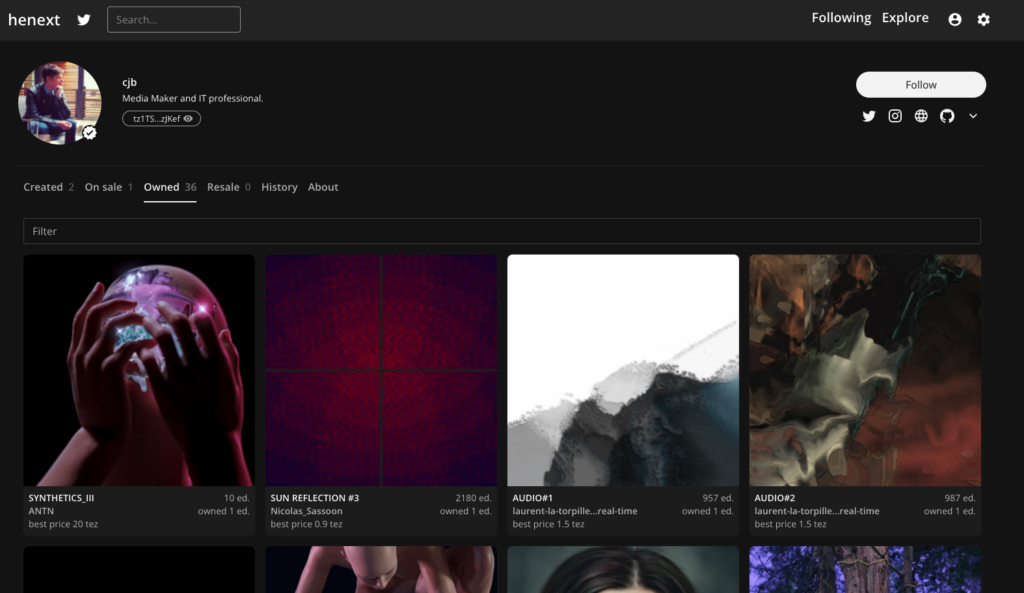Open laurent-la-torpille artist link under AUDIO#2
This screenshot has height=593, width=1024.
(x=817, y=511)
